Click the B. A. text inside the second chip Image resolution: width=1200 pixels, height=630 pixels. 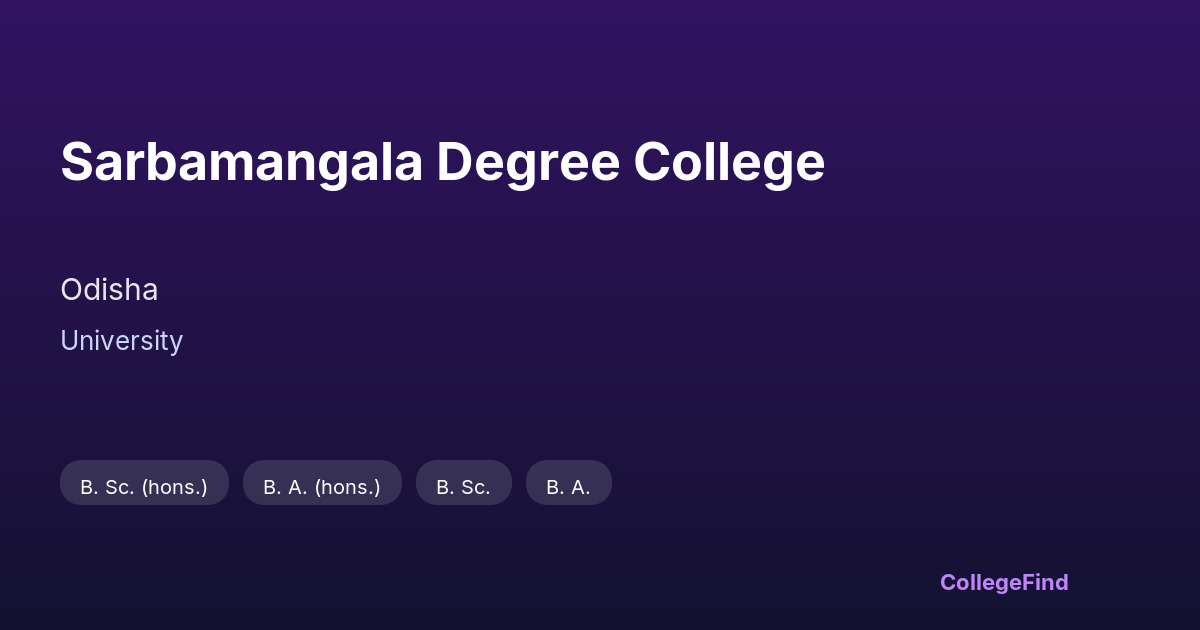(286, 487)
